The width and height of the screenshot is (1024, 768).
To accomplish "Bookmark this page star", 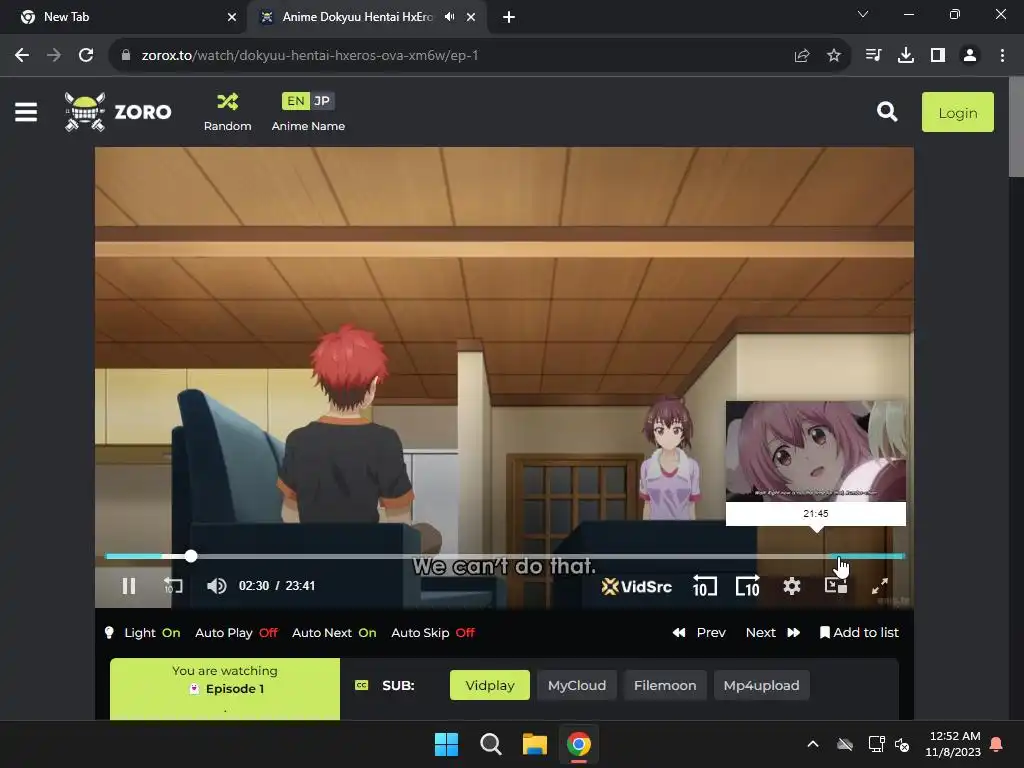I will (x=834, y=56).
